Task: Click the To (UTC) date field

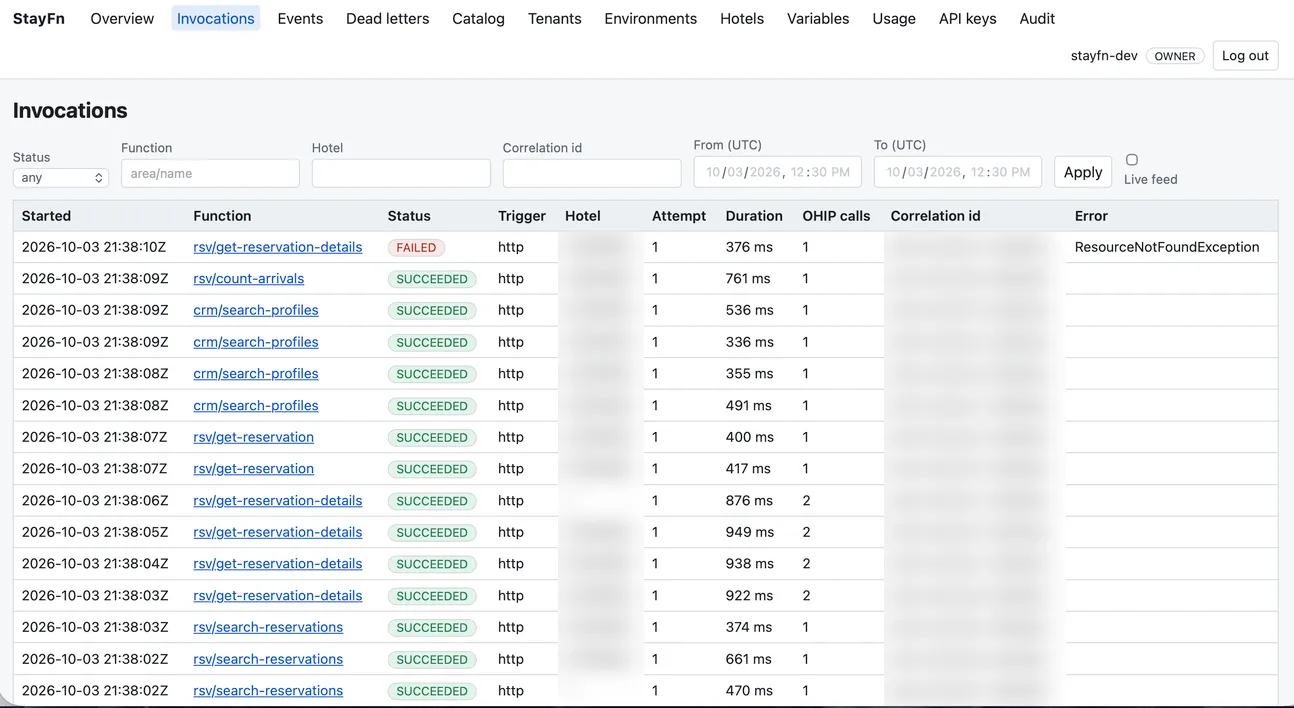Action: pyautogui.click(x=958, y=172)
